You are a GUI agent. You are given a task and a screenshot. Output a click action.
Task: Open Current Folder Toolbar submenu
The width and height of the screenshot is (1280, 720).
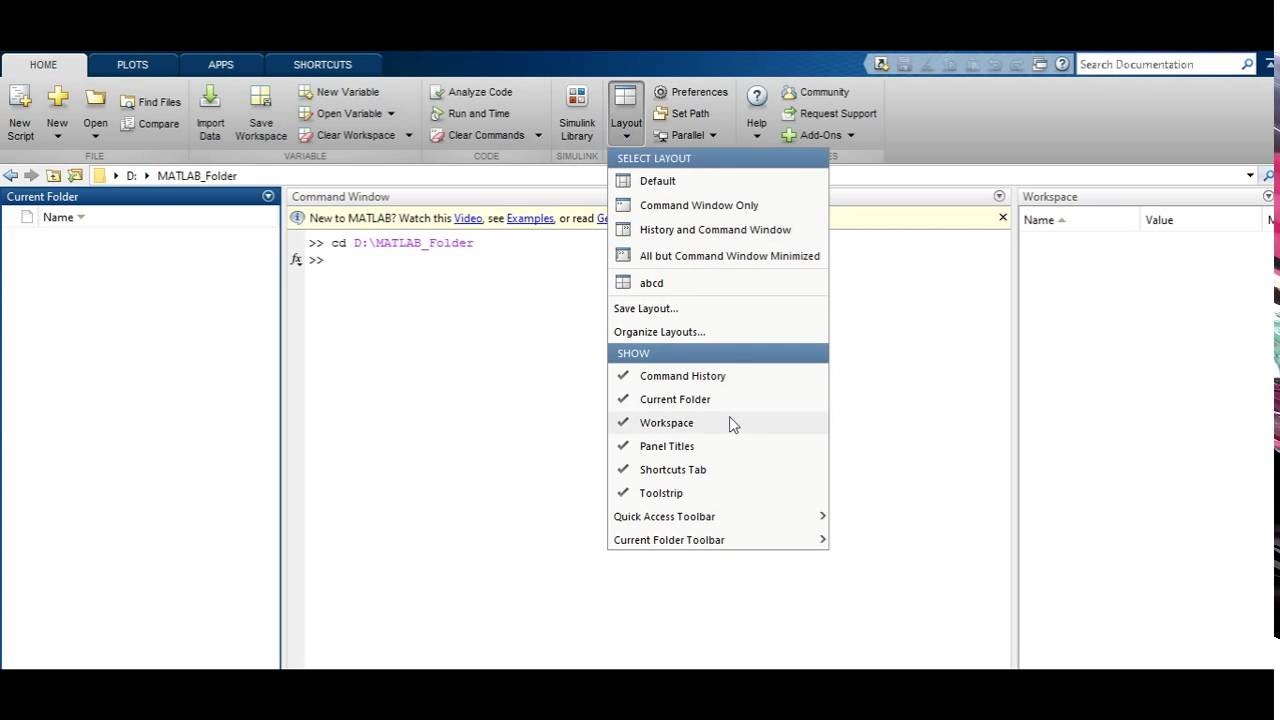click(x=718, y=540)
